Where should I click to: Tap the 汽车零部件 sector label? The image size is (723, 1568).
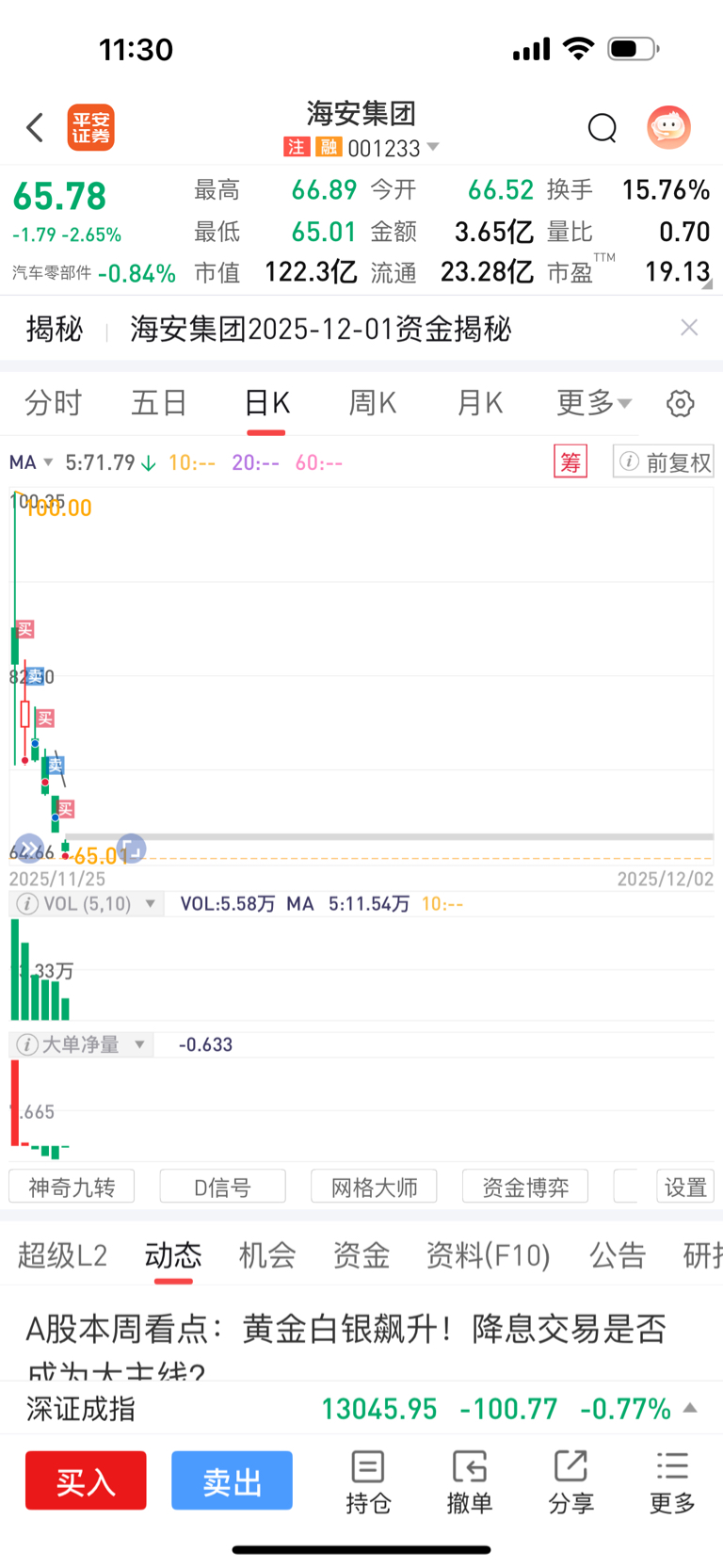click(x=52, y=273)
